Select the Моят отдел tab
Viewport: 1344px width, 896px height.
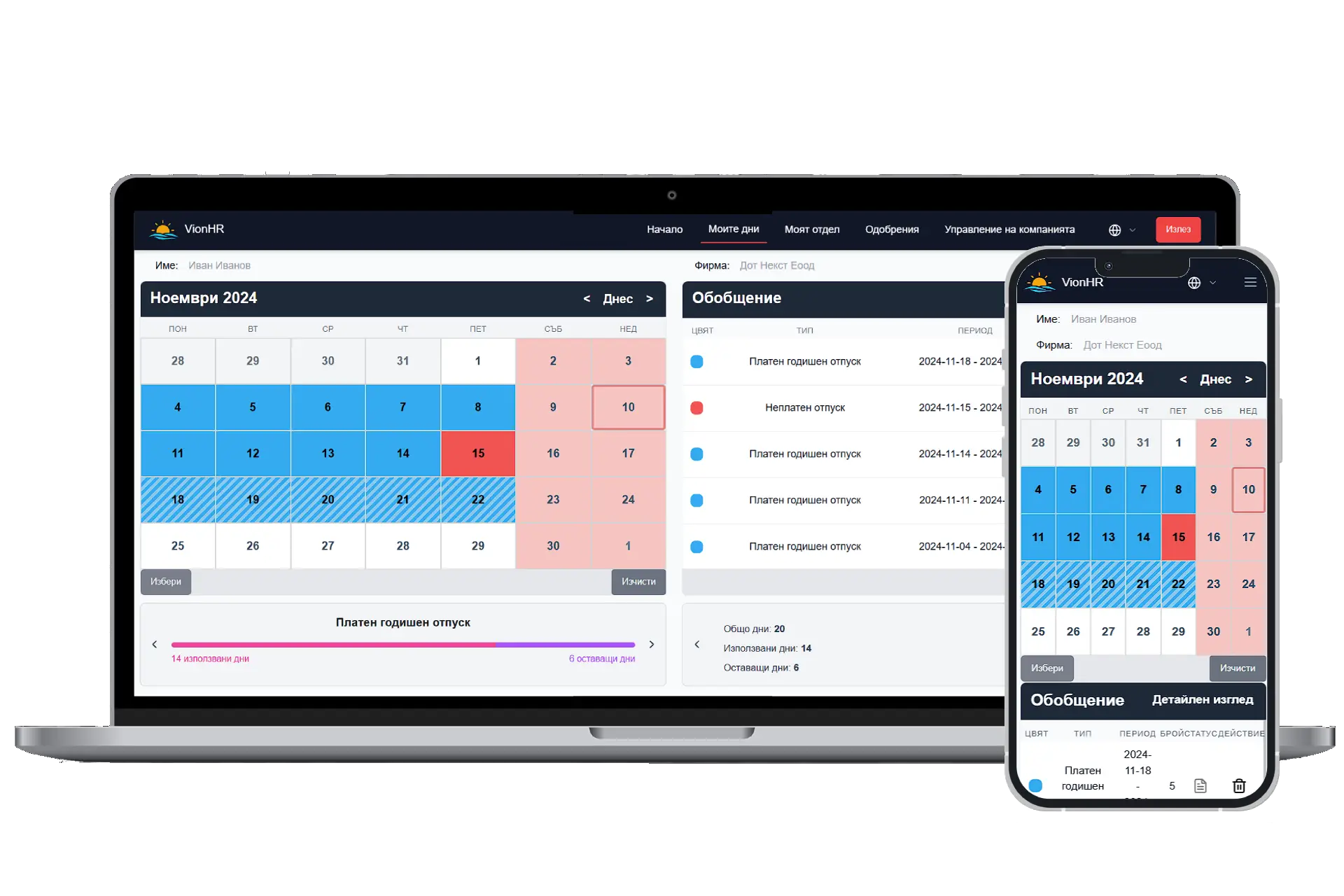811,229
